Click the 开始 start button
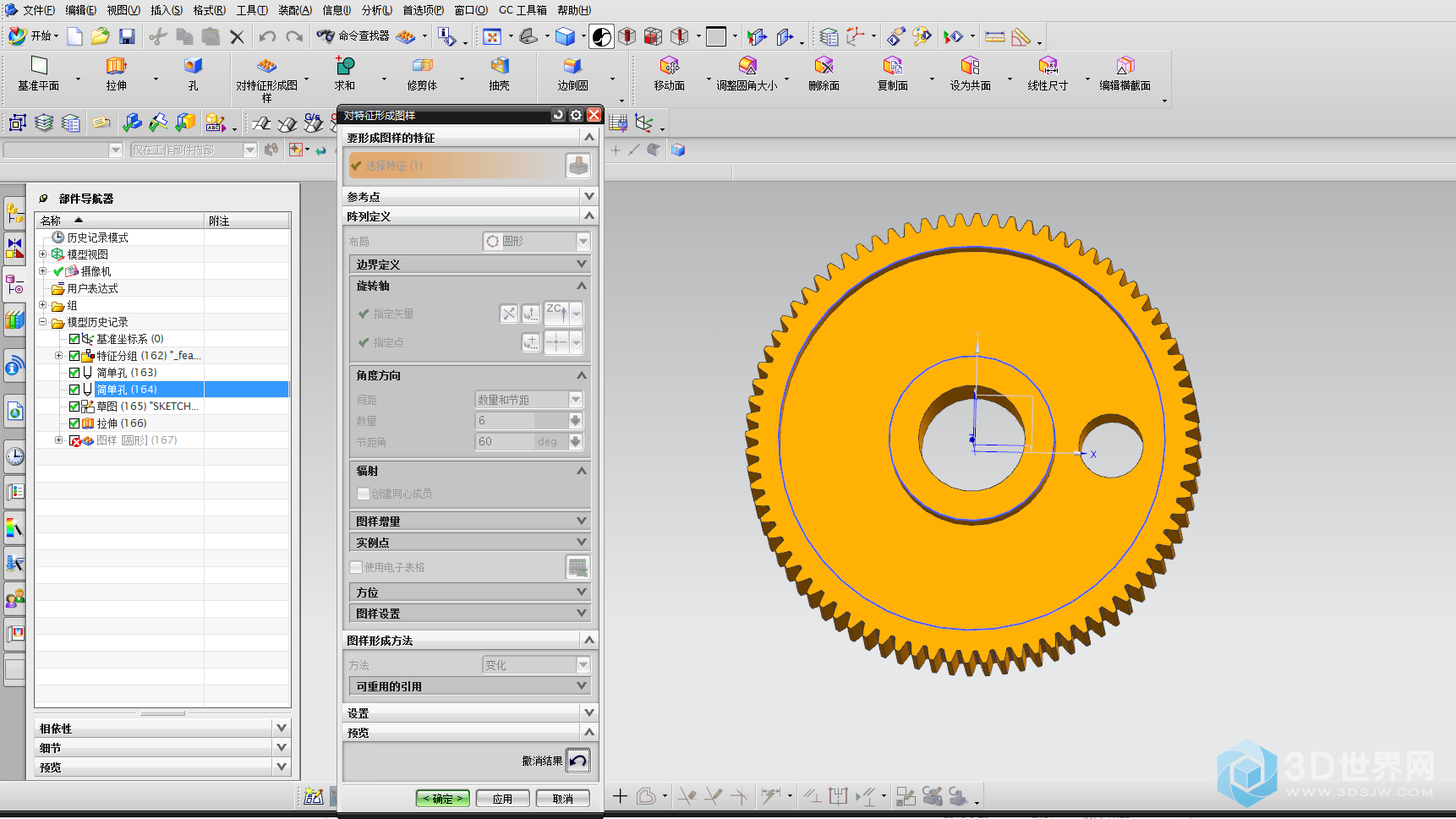This screenshot has width=1456, height=819. tap(34, 36)
